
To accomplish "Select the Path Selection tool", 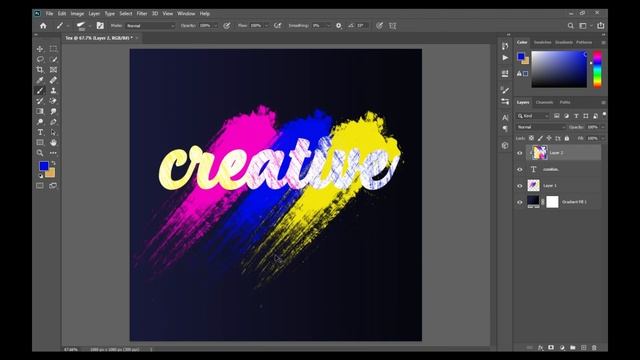I will click(x=53, y=132).
